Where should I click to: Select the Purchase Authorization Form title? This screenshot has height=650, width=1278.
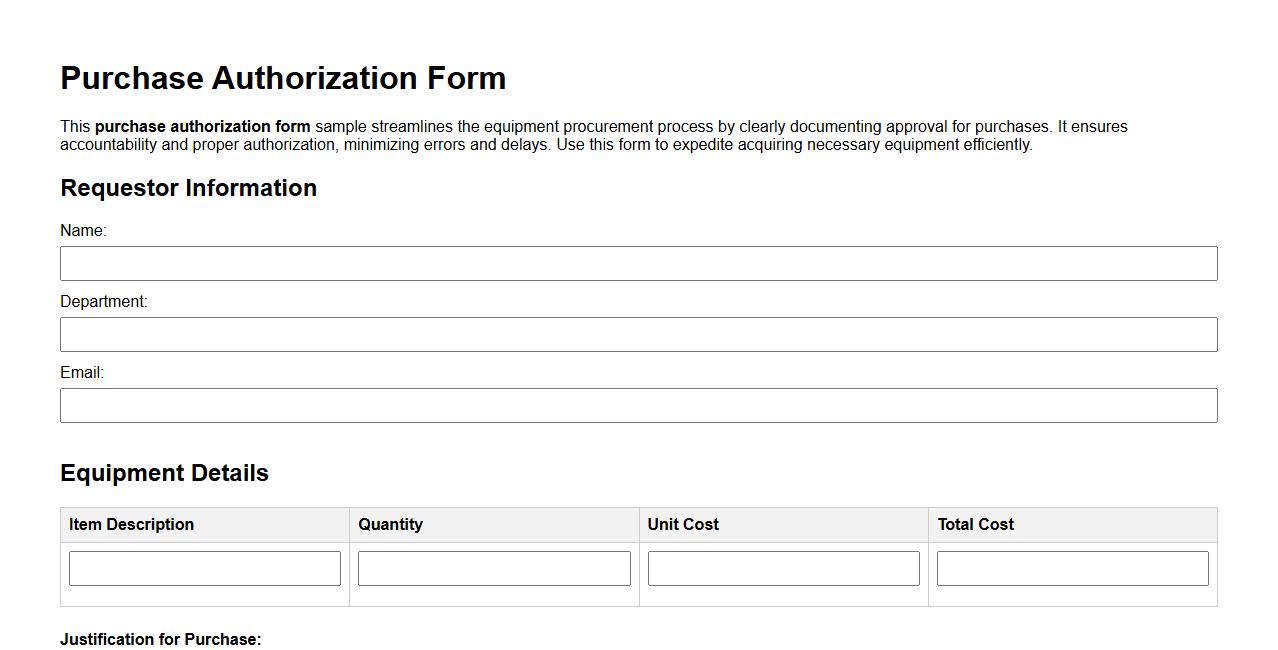tap(283, 78)
